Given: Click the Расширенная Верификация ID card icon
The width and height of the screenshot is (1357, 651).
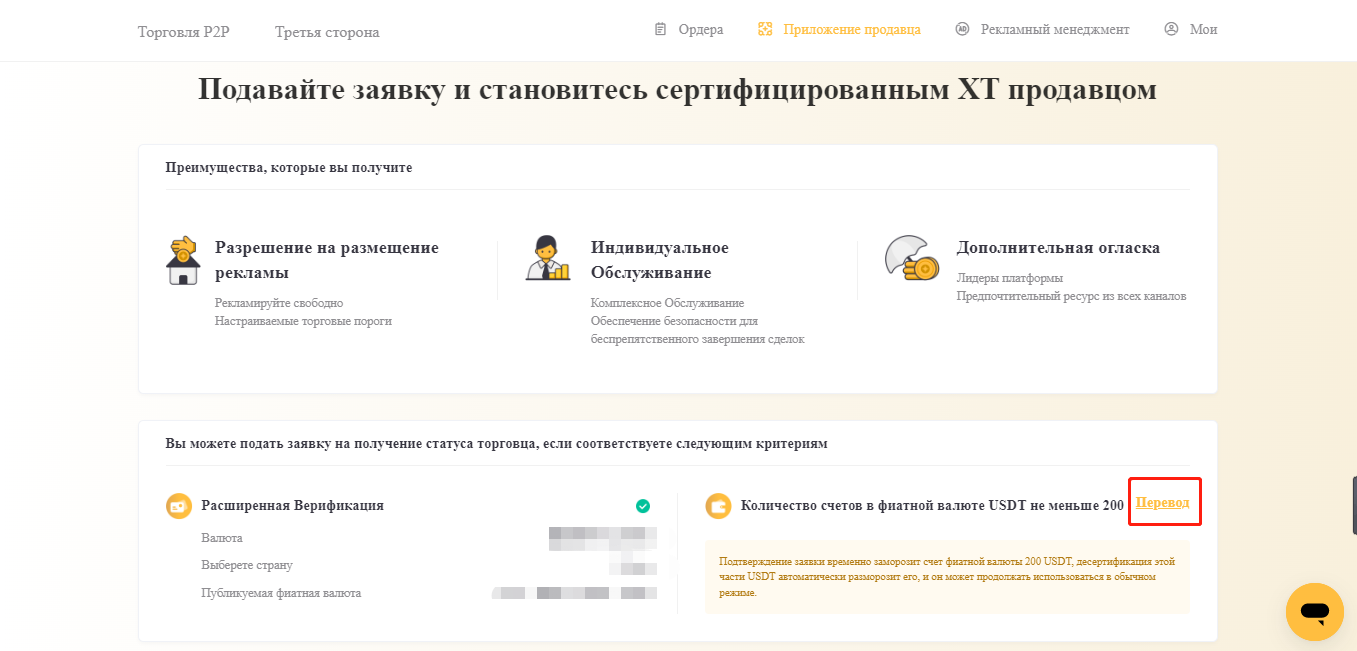Looking at the screenshot, I should click(178, 506).
